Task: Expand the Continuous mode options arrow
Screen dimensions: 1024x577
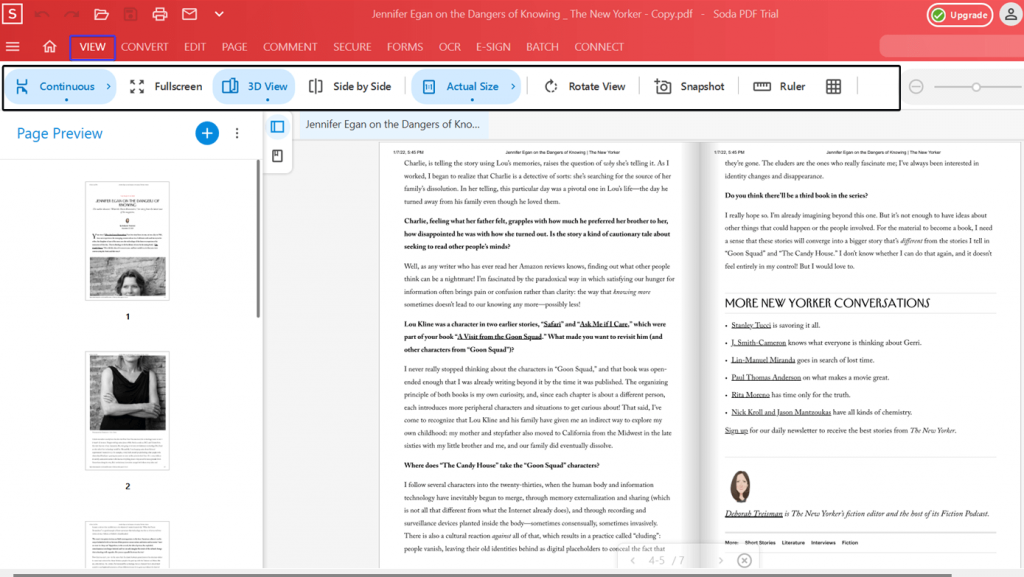Action: click(x=108, y=86)
